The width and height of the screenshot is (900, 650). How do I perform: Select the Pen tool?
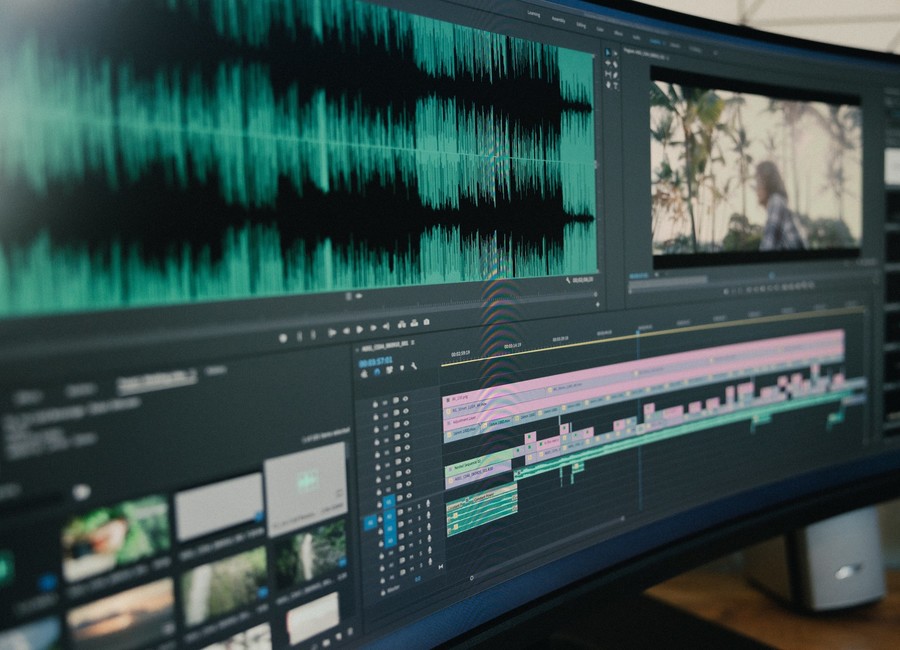[615, 75]
